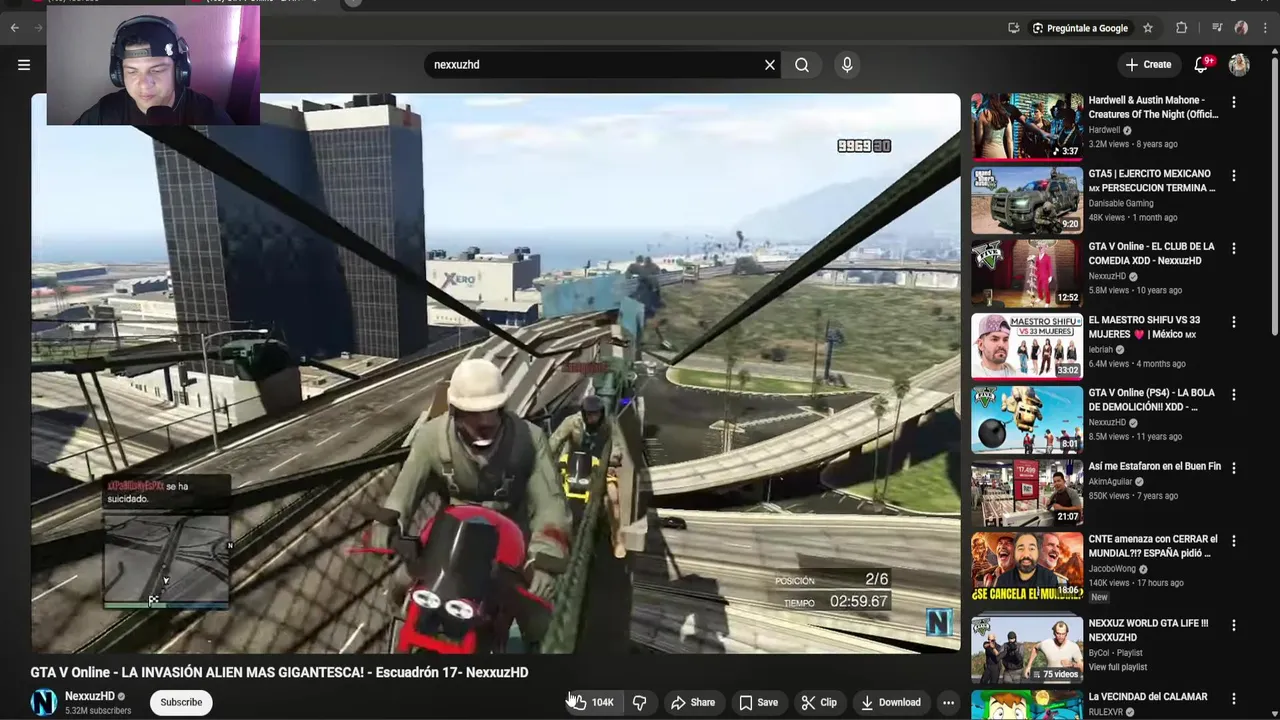Open options for La Vecindad del Calamar video
Screen dimensions: 1280x720
1234,698
